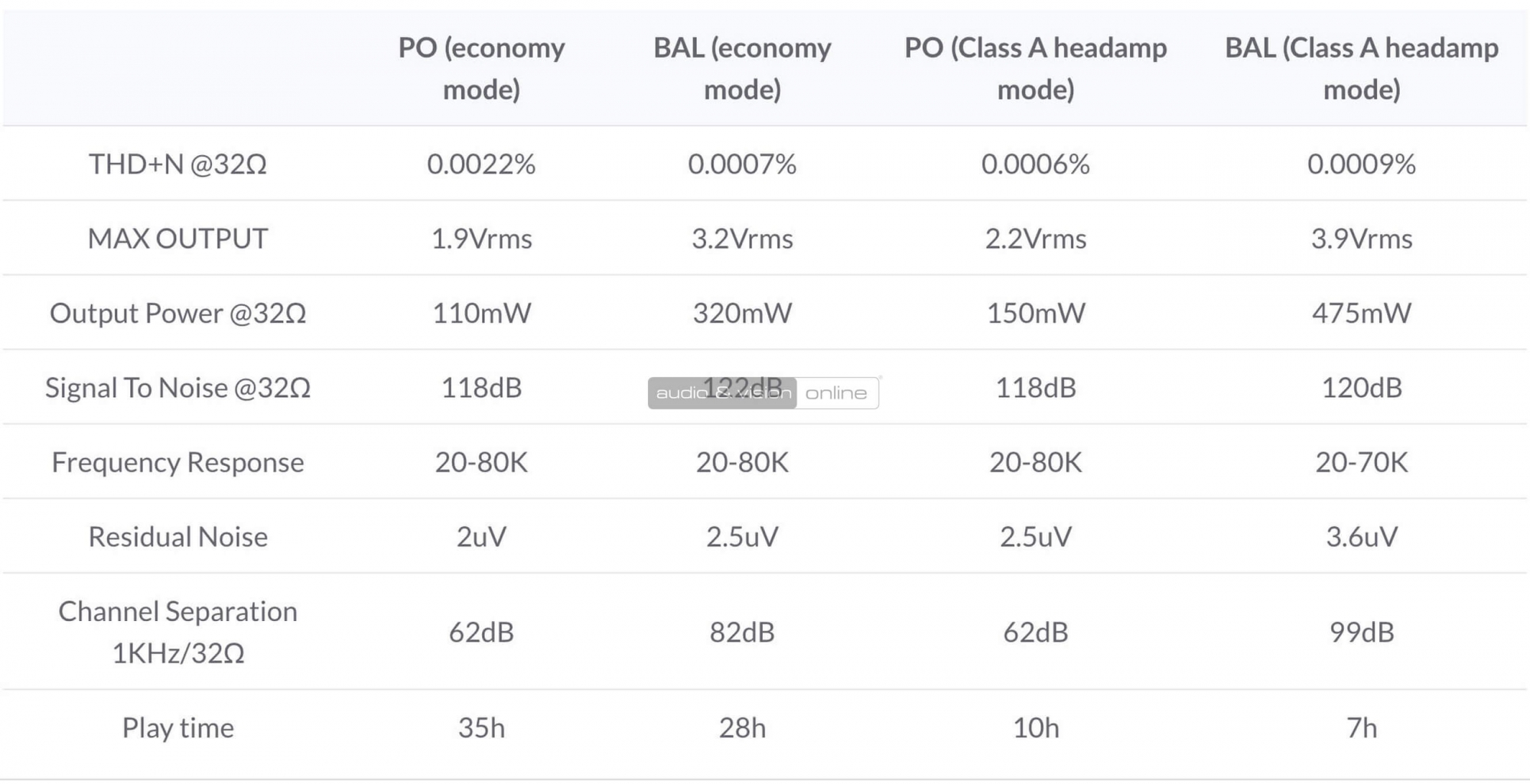The image size is (1530, 784).
Task: Click the Residual Noise row label
Action: (x=177, y=537)
